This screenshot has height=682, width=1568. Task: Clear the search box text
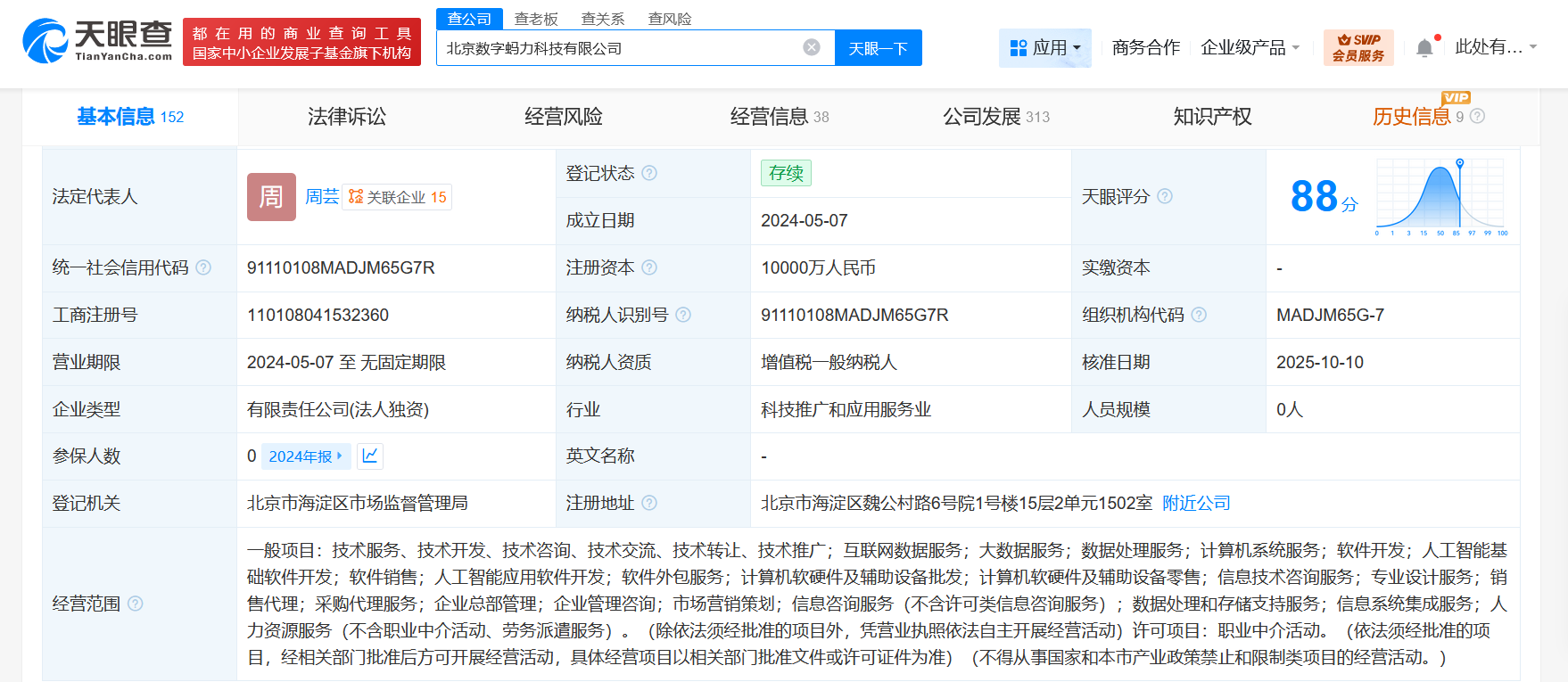pyautogui.click(x=811, y=47)
